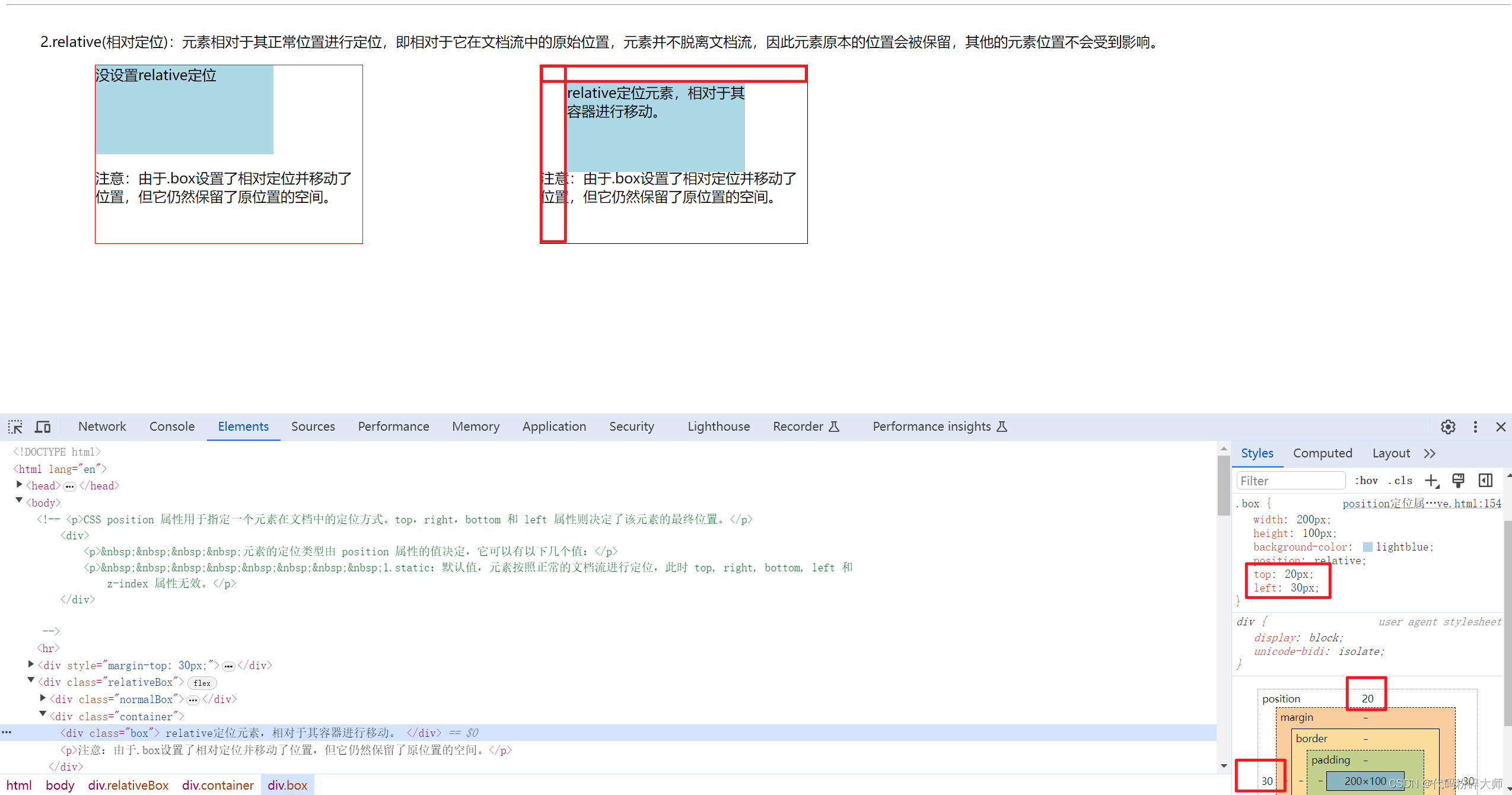Toggle the computed styles sidebar icon
Viewport: 1512px width, 795px height.
click(x=1485, y=481)
